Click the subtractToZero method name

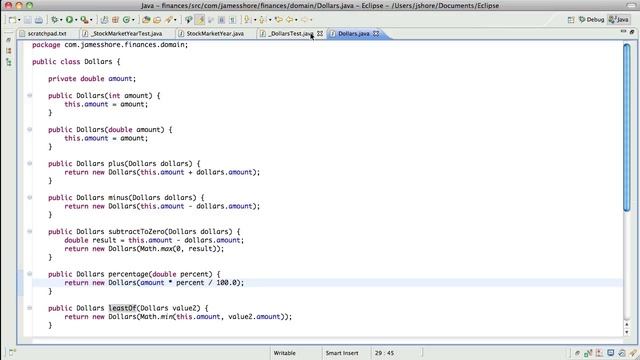[x=136, y=231]
